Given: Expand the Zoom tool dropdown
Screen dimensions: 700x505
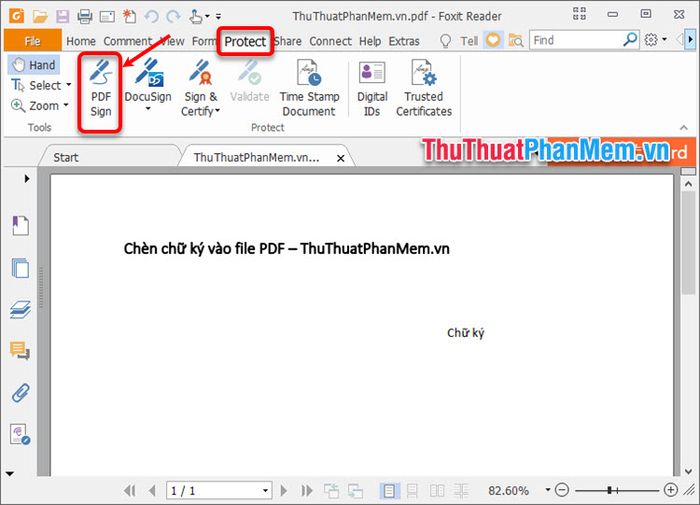Looking at the screenshot, I should coord(66,105).
